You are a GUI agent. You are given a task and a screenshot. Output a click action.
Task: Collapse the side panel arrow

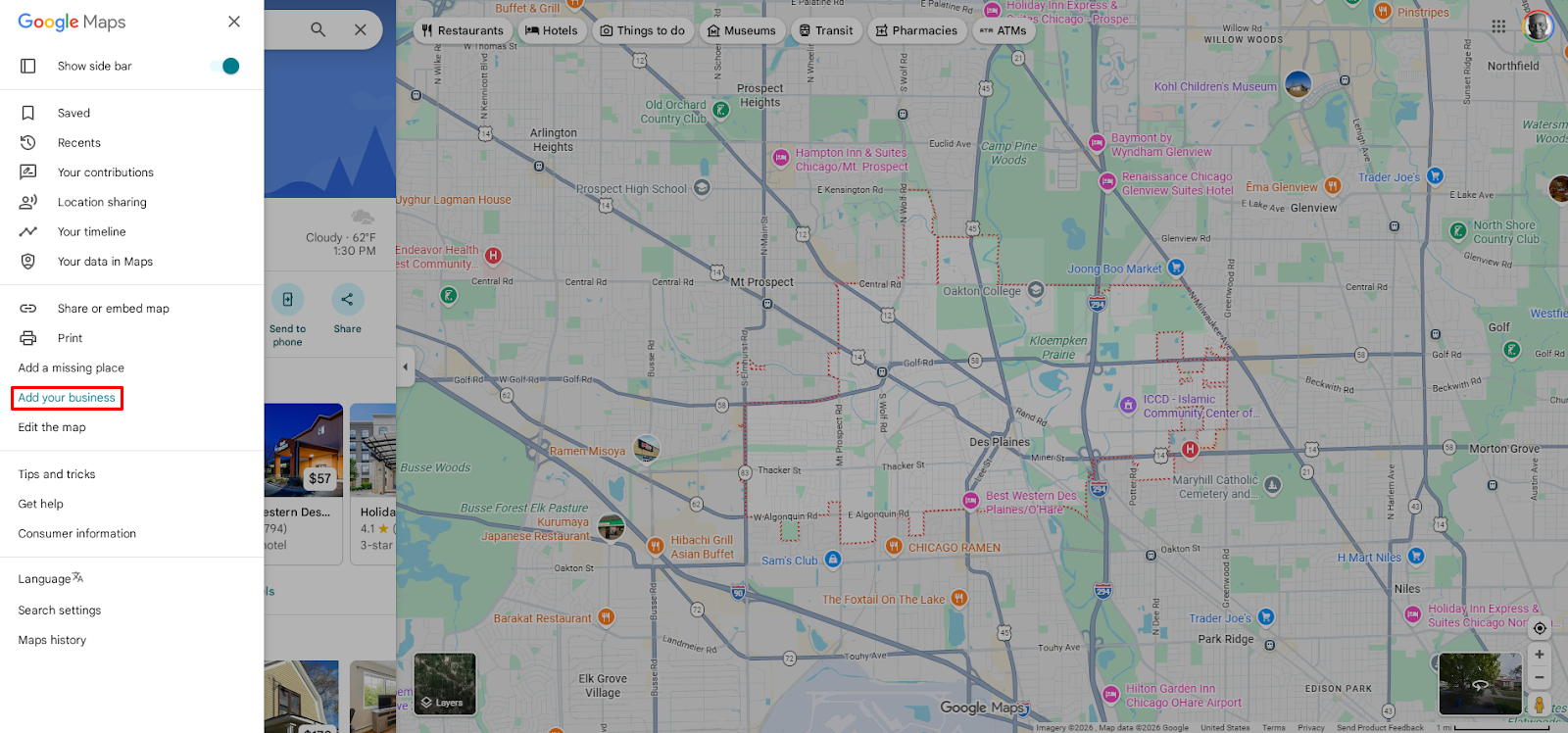(405, 367)
